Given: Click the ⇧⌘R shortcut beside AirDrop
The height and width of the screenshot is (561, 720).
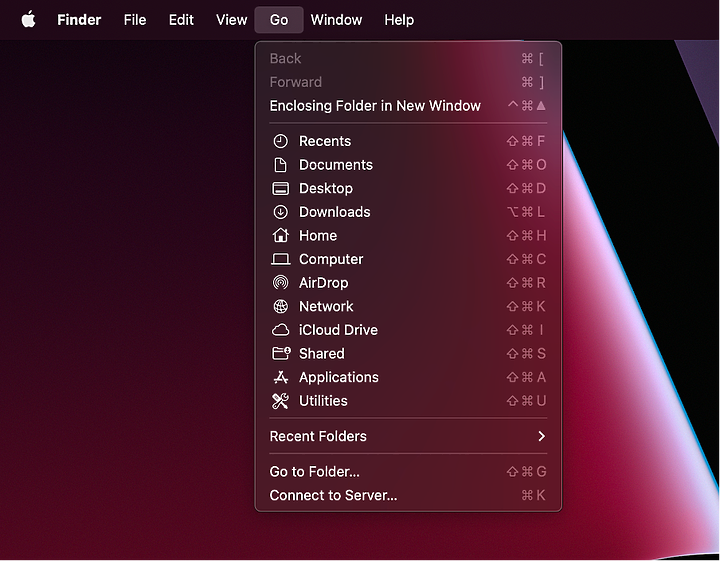Looking at the screenshot, I should coord(526,283).
